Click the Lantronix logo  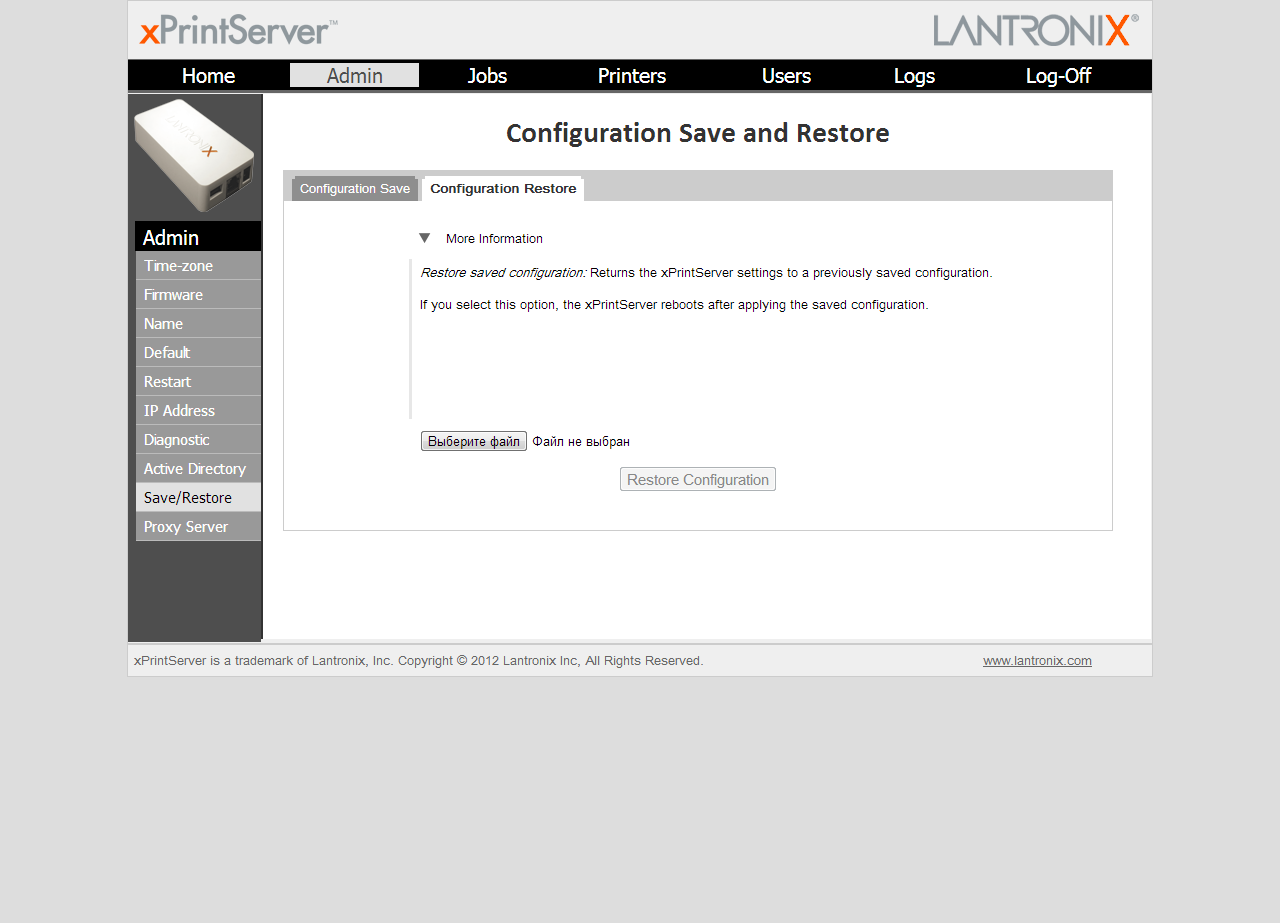click(x=1036, y=30)
